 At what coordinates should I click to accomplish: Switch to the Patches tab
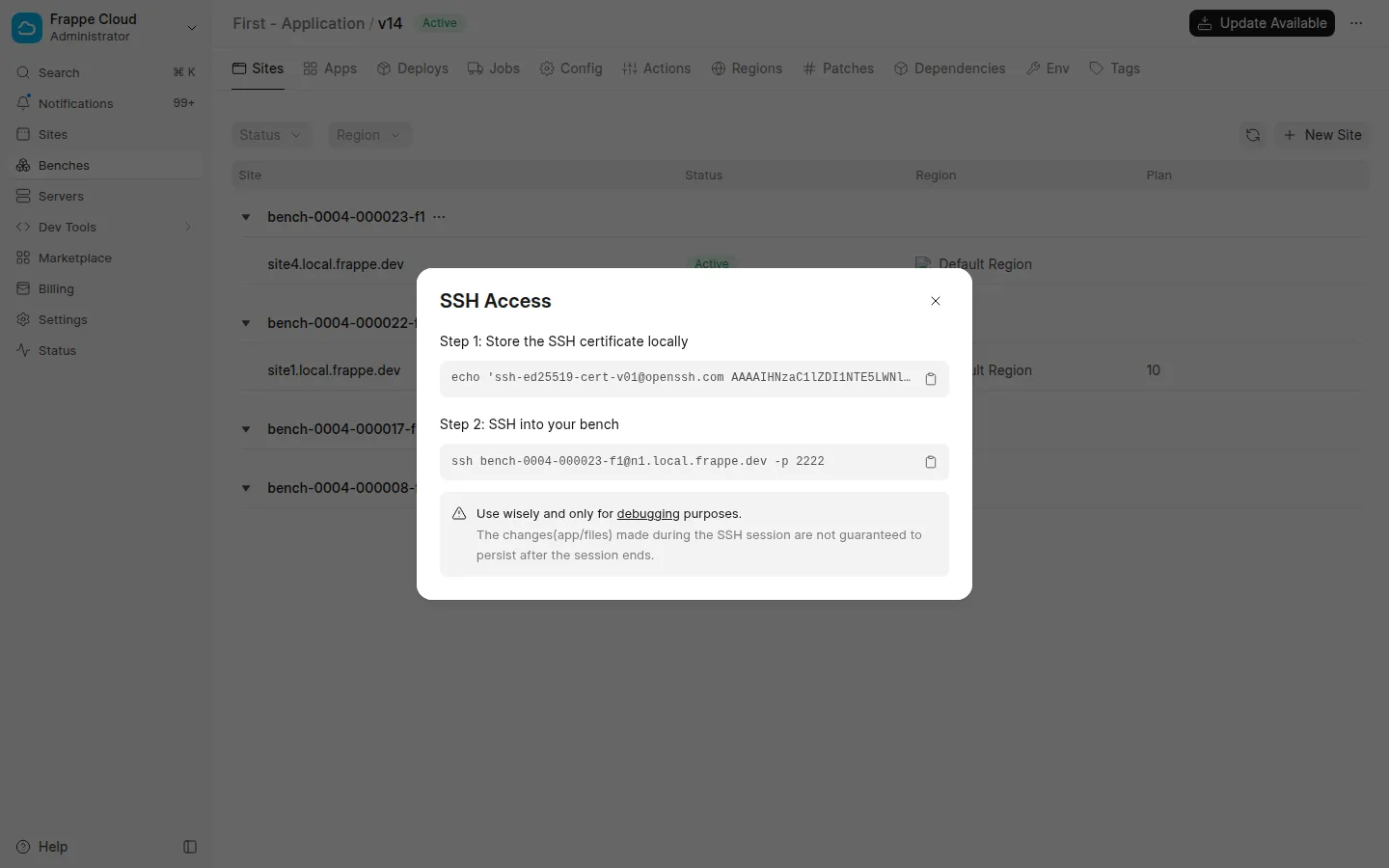click(838, 68)
